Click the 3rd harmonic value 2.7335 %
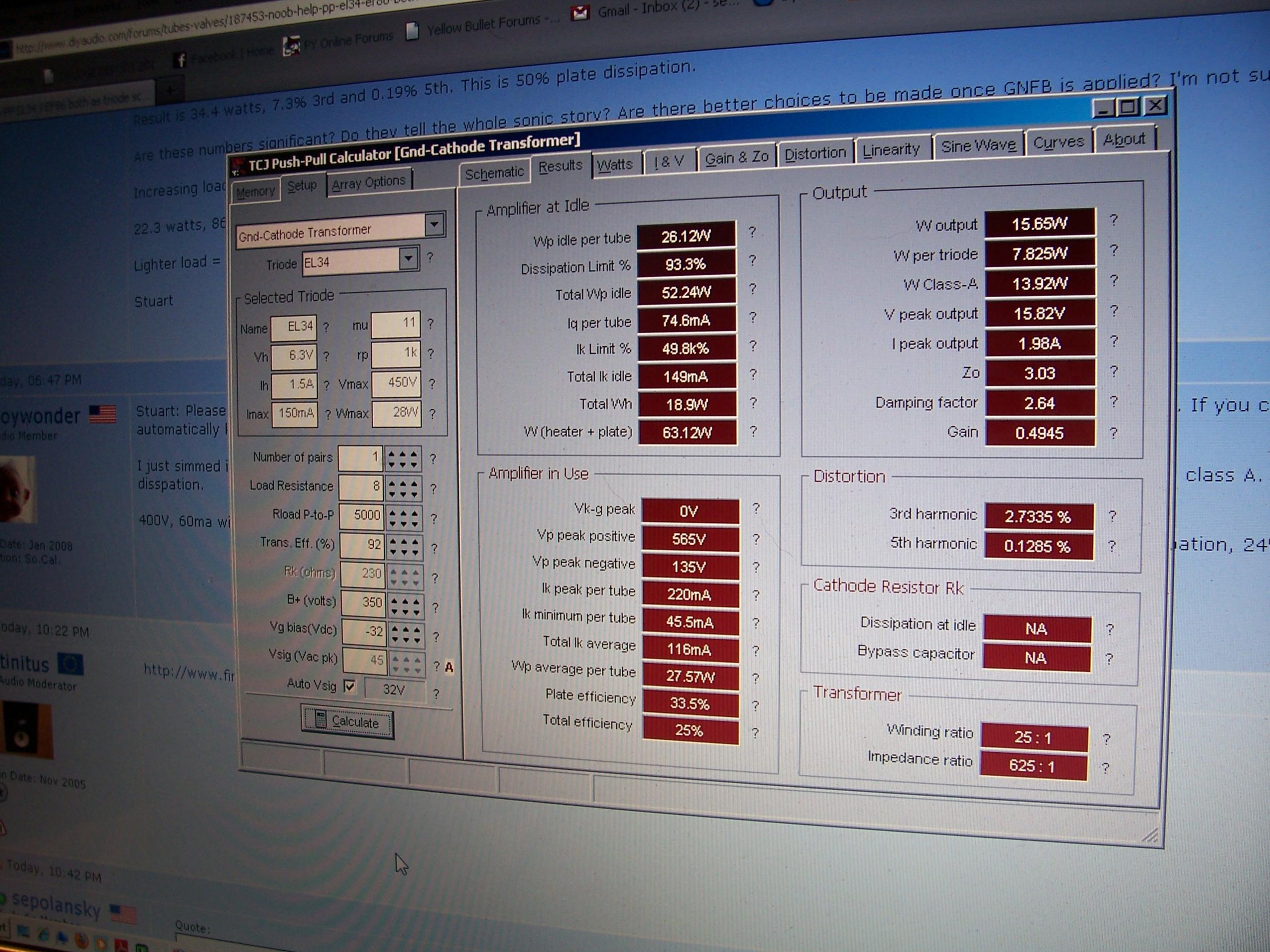 click(x=1038, y=516)
